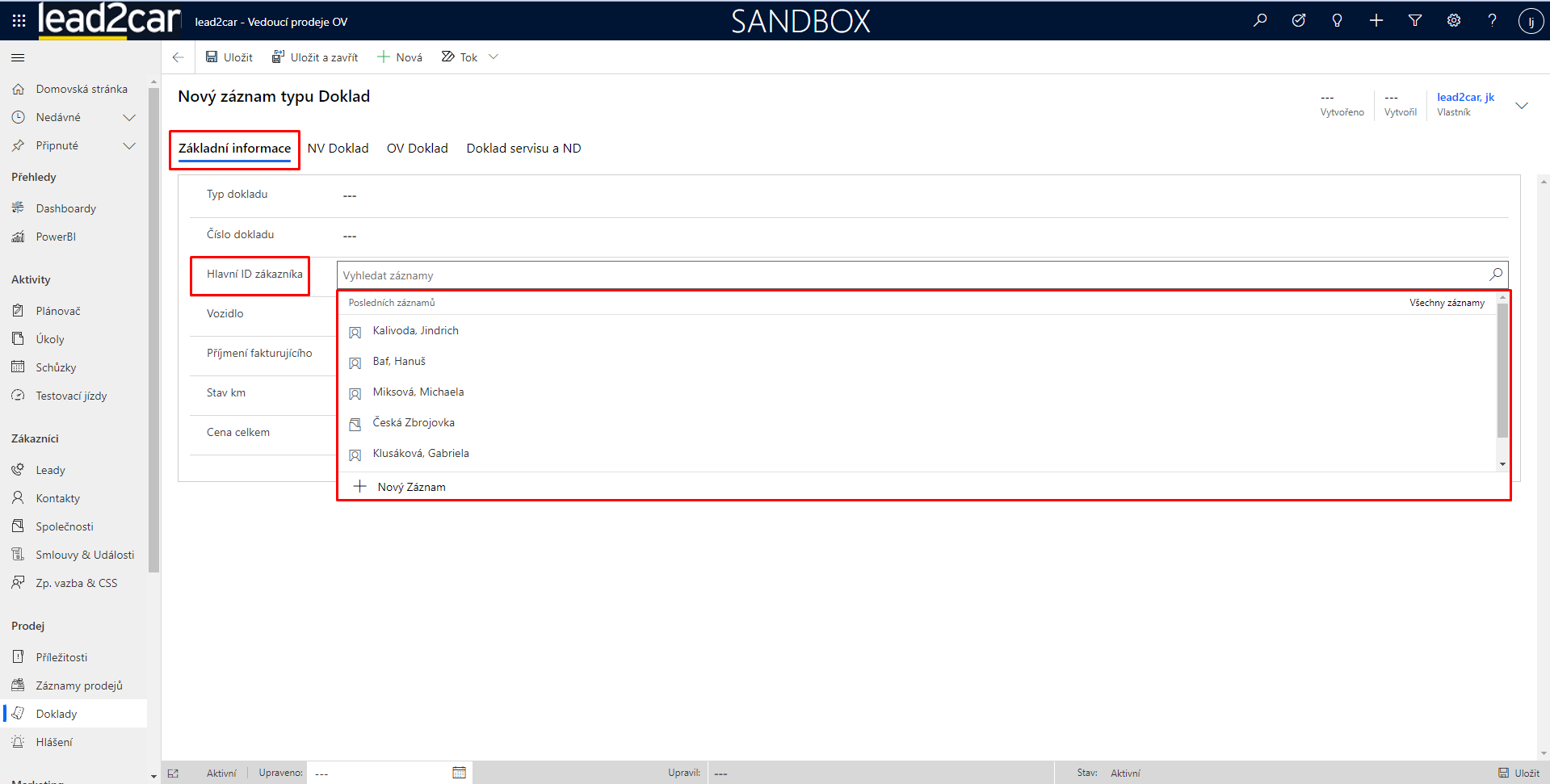1550x784 pixels.
Task: Open the settings gear icon
Action: pos(1453,21)
